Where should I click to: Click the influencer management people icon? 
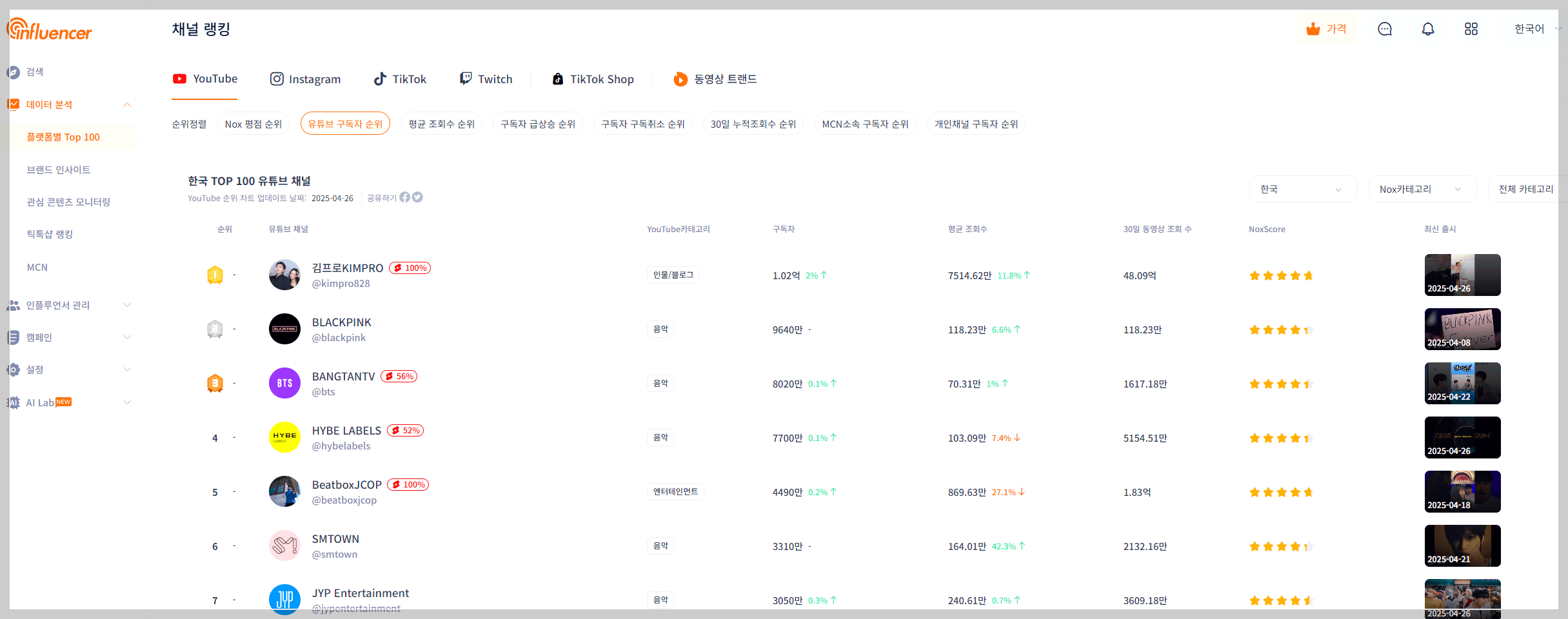(13, 305)
